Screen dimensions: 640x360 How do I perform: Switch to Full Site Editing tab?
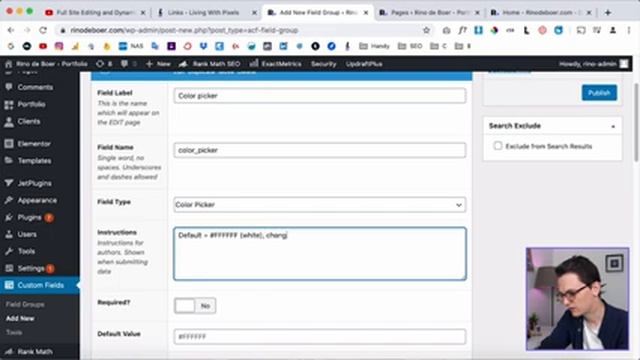[x=95, y=13]
